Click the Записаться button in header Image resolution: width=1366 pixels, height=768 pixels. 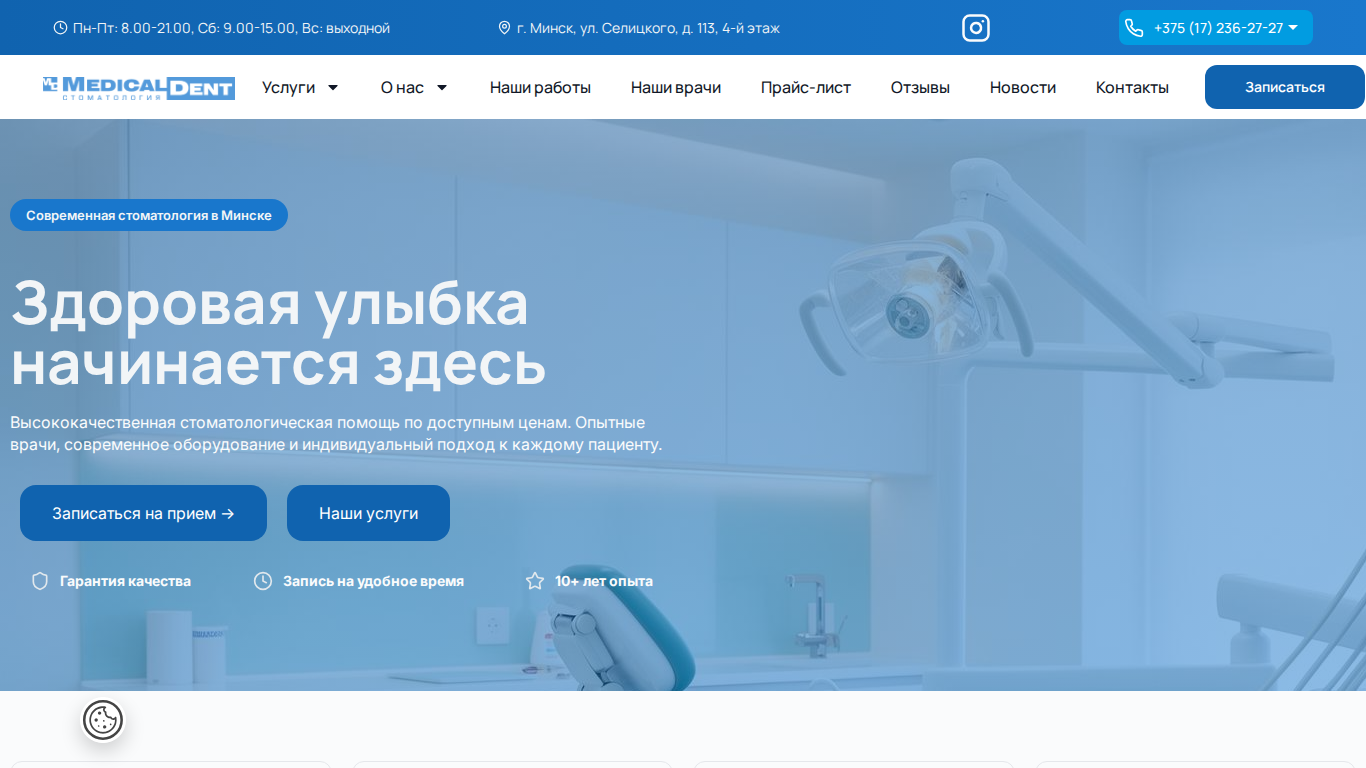[1285, 87]
